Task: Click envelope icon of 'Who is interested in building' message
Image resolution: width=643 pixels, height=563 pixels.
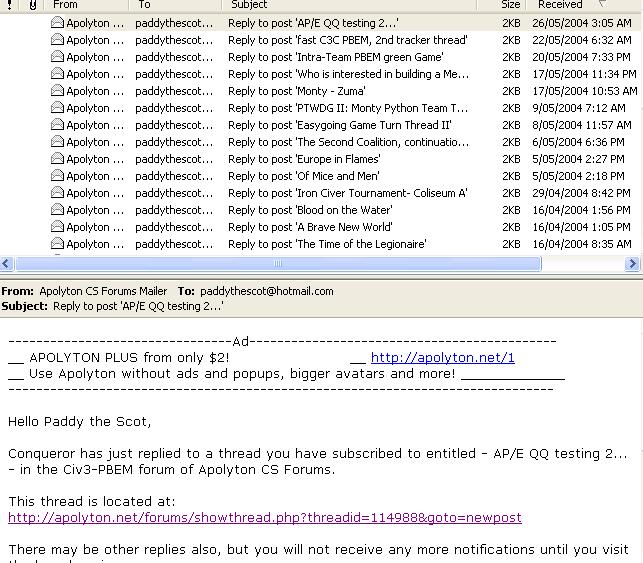Action: click(57, 74)
